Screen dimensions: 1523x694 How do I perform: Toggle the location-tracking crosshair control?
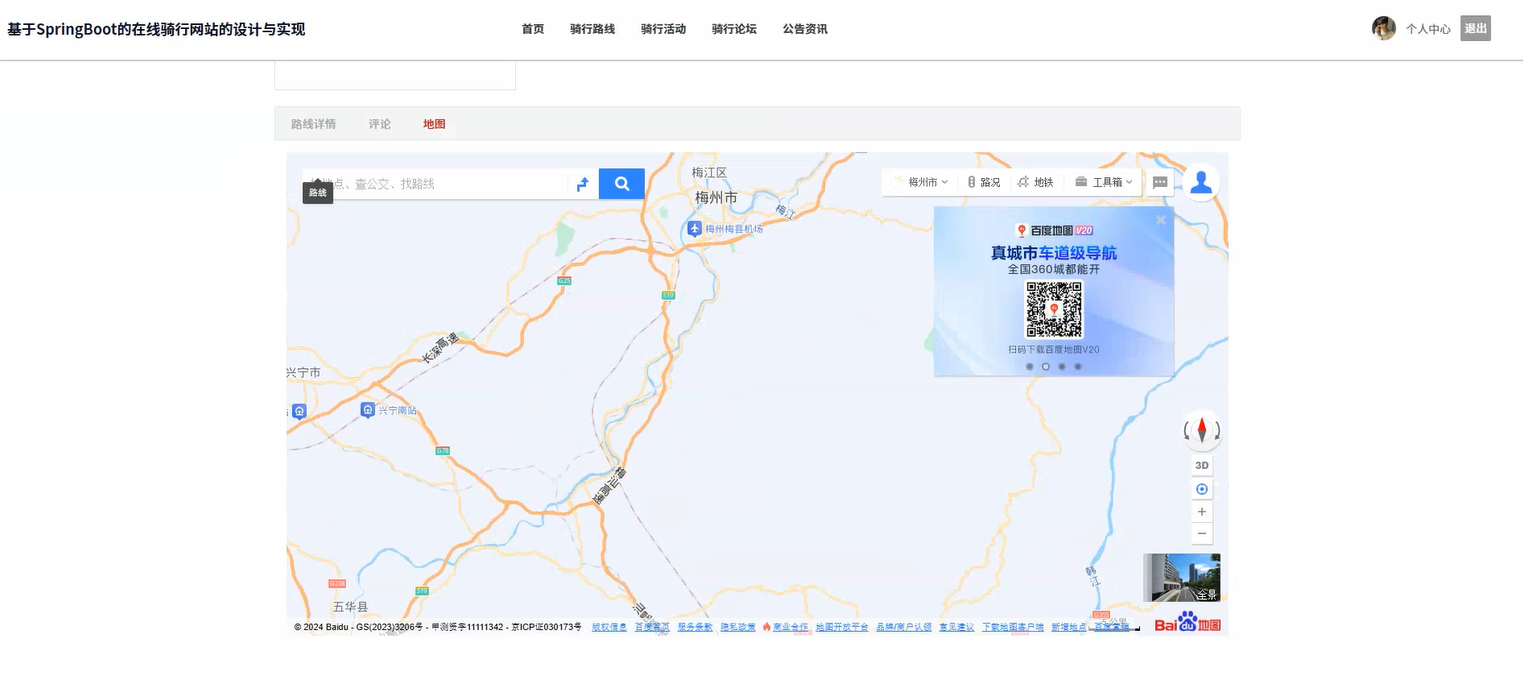tap(1201, 488)
